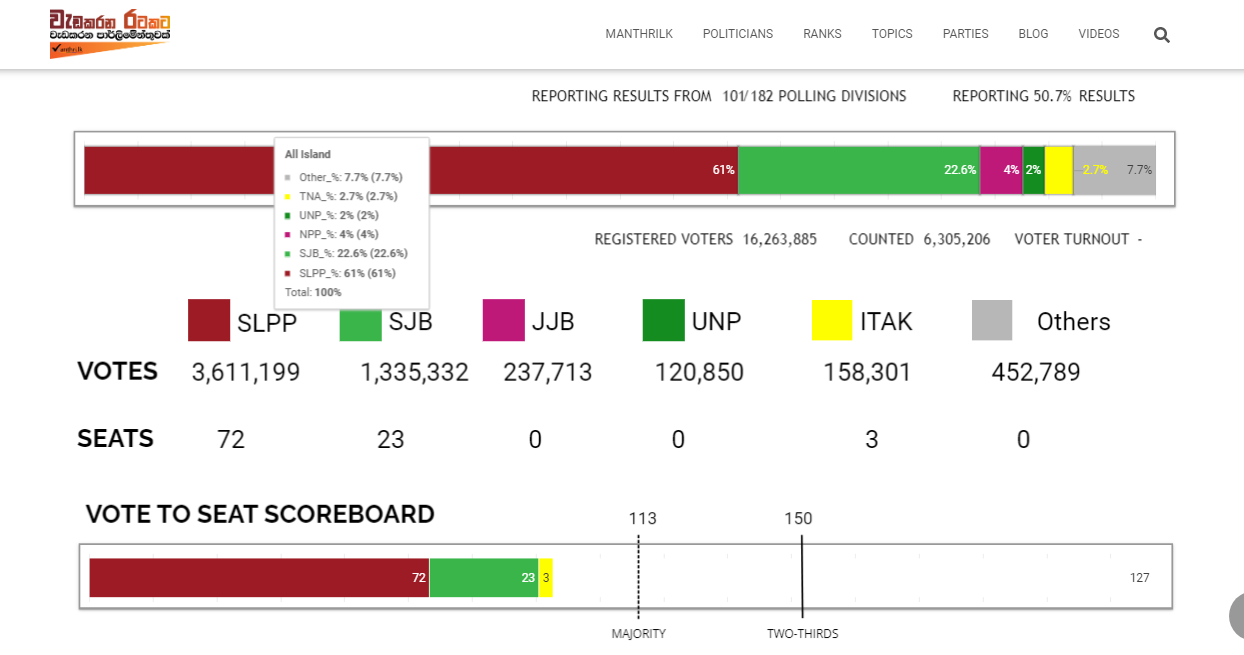The width and height of the screenshot is (1244, 655).
Task: Select the SJB 22.6% vote share bar segment
Action: click(859, 170)
